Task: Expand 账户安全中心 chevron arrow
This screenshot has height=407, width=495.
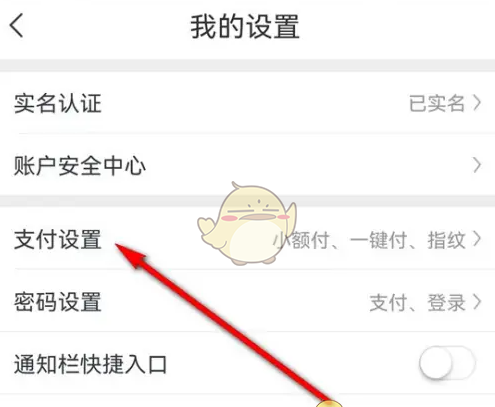Action: click(x=478, y=165)
